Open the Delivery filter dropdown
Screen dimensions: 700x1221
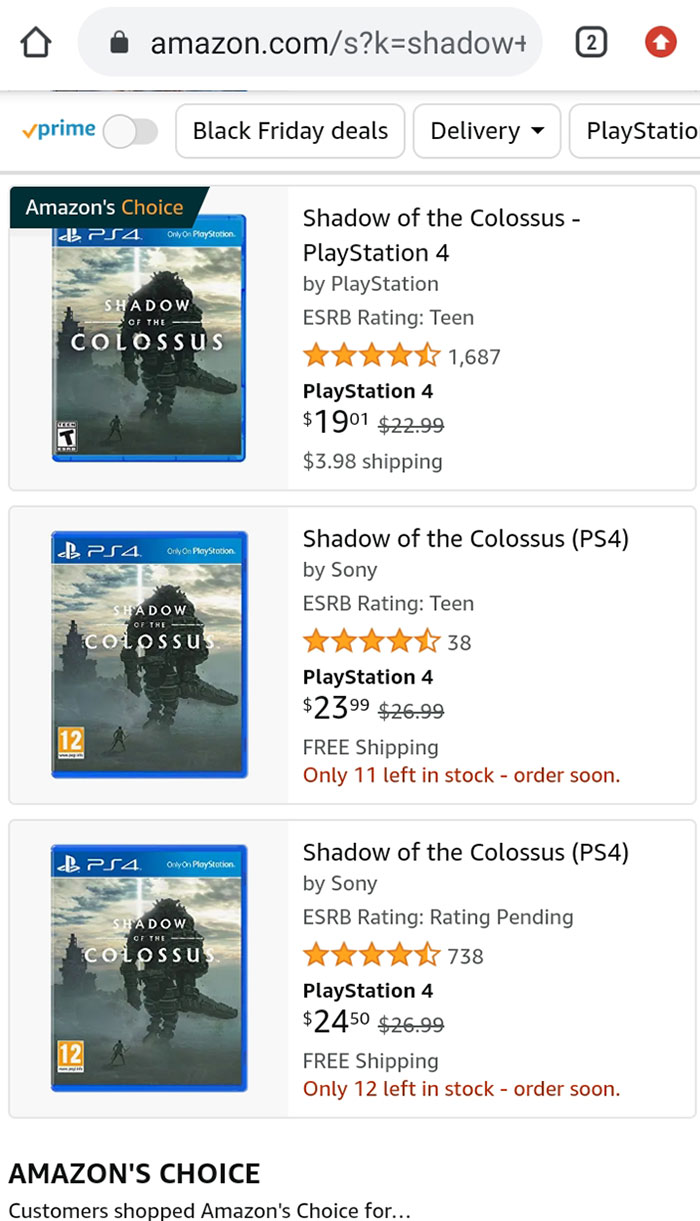coord(486,130)
